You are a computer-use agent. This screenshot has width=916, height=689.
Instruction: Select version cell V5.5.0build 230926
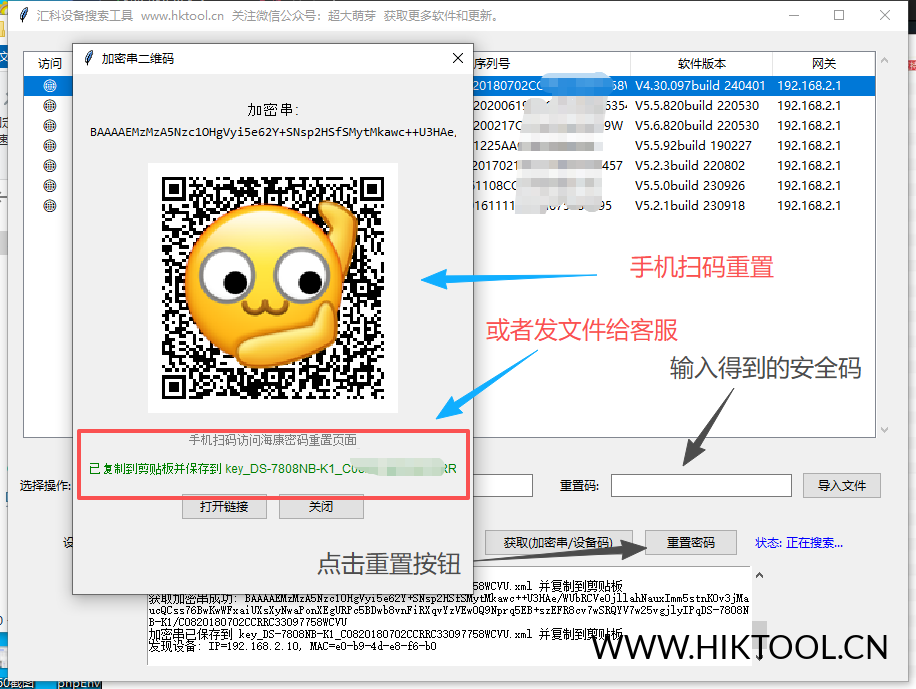(x=690, y=186)
